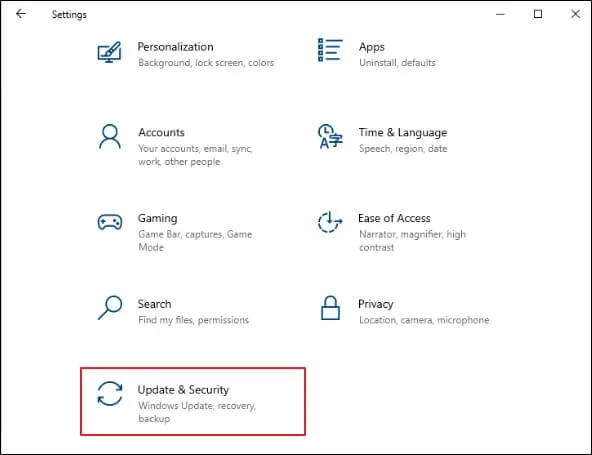
Task: Open the Time & Language heading
Action: point(402,133)
